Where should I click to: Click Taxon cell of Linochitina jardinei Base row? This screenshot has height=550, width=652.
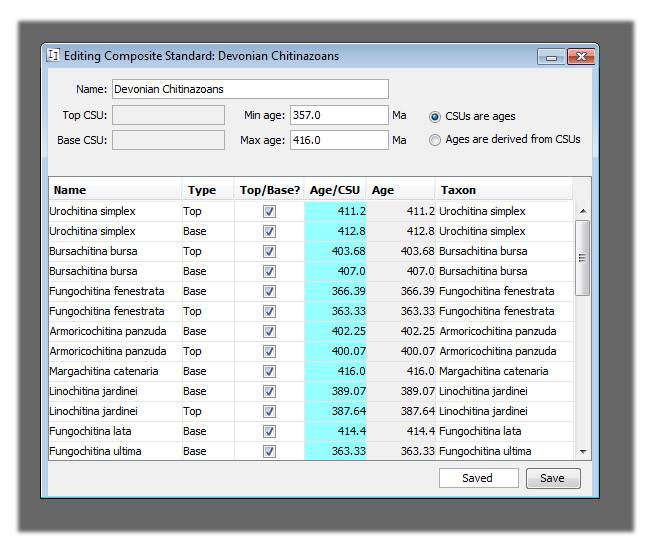click(x=504, y=391)
